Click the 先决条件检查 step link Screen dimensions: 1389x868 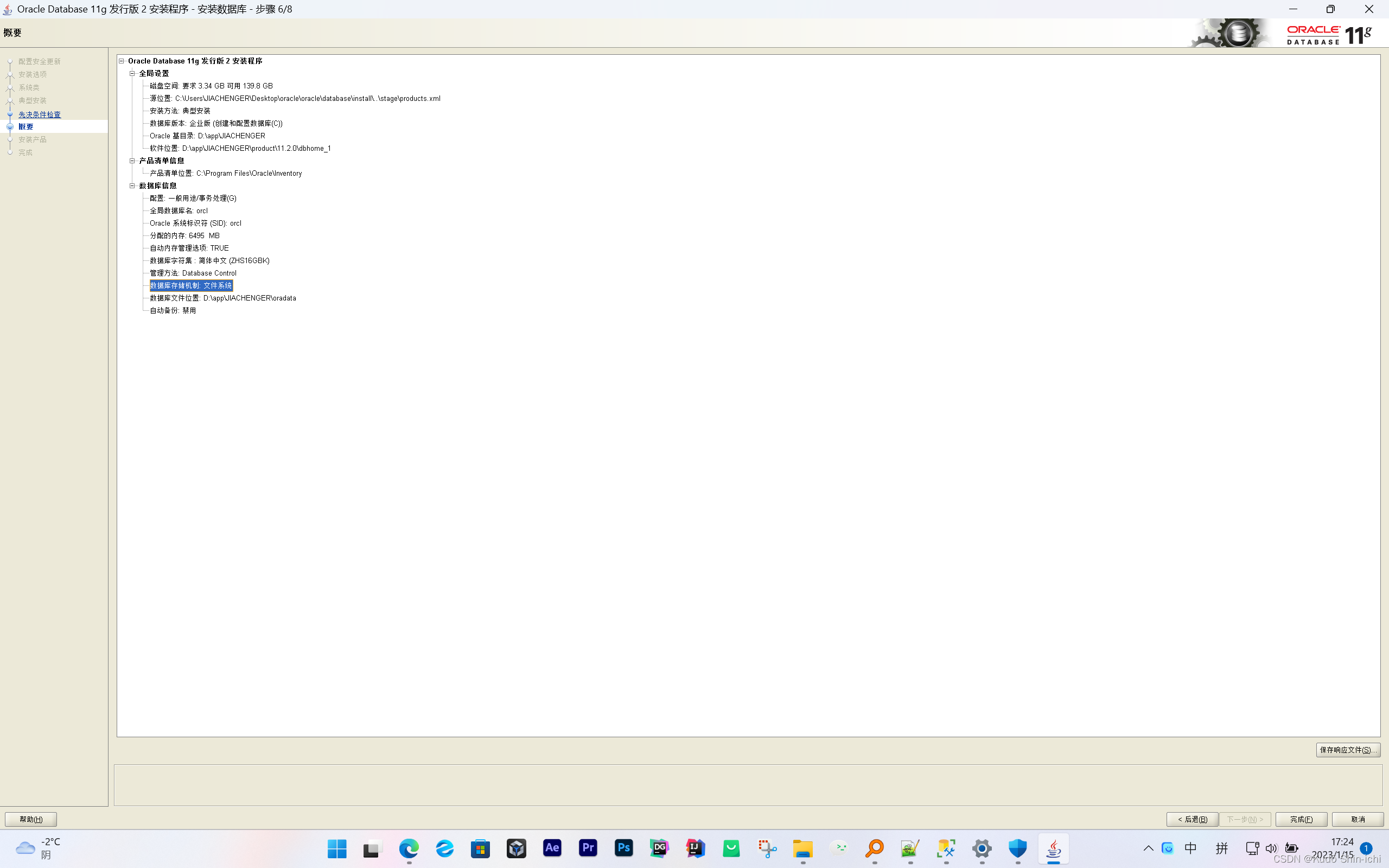point(40,114)
